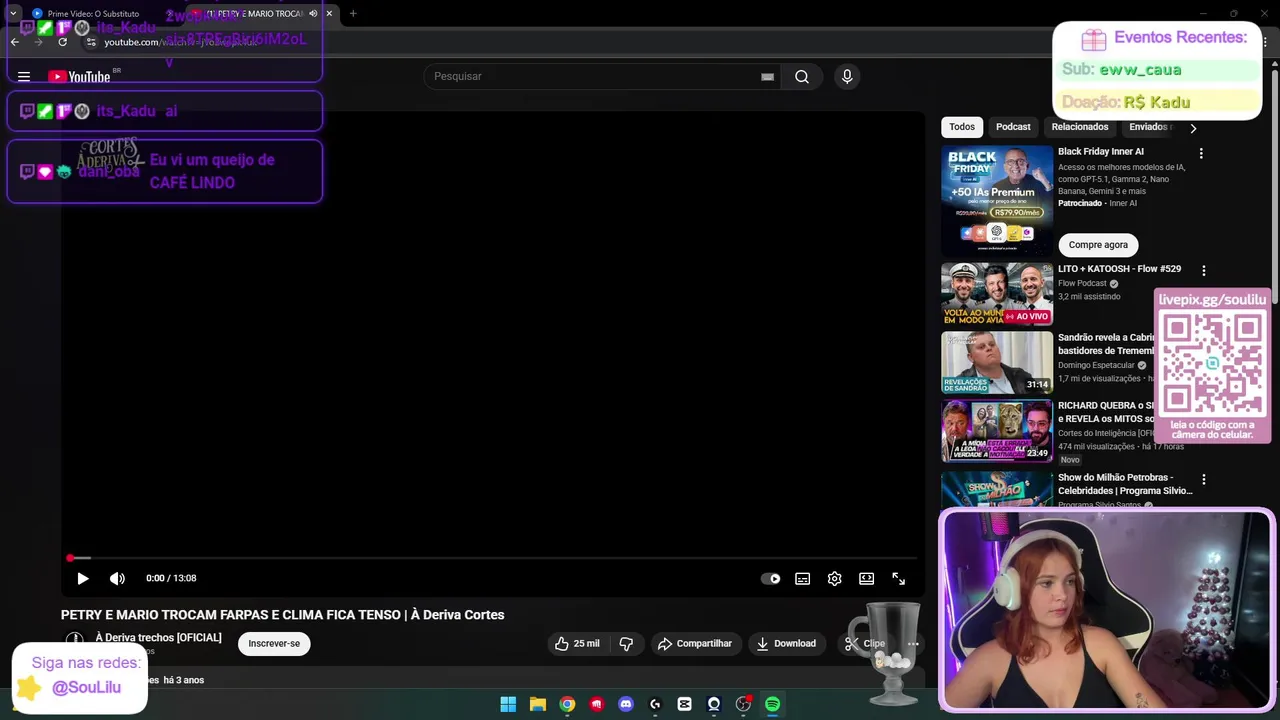
Task: Mute the tab via its audio icon
Action: 313,14
